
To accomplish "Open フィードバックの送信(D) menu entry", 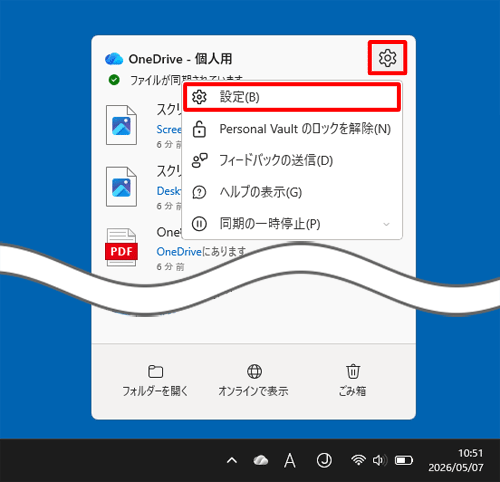I will click(292, 161).
